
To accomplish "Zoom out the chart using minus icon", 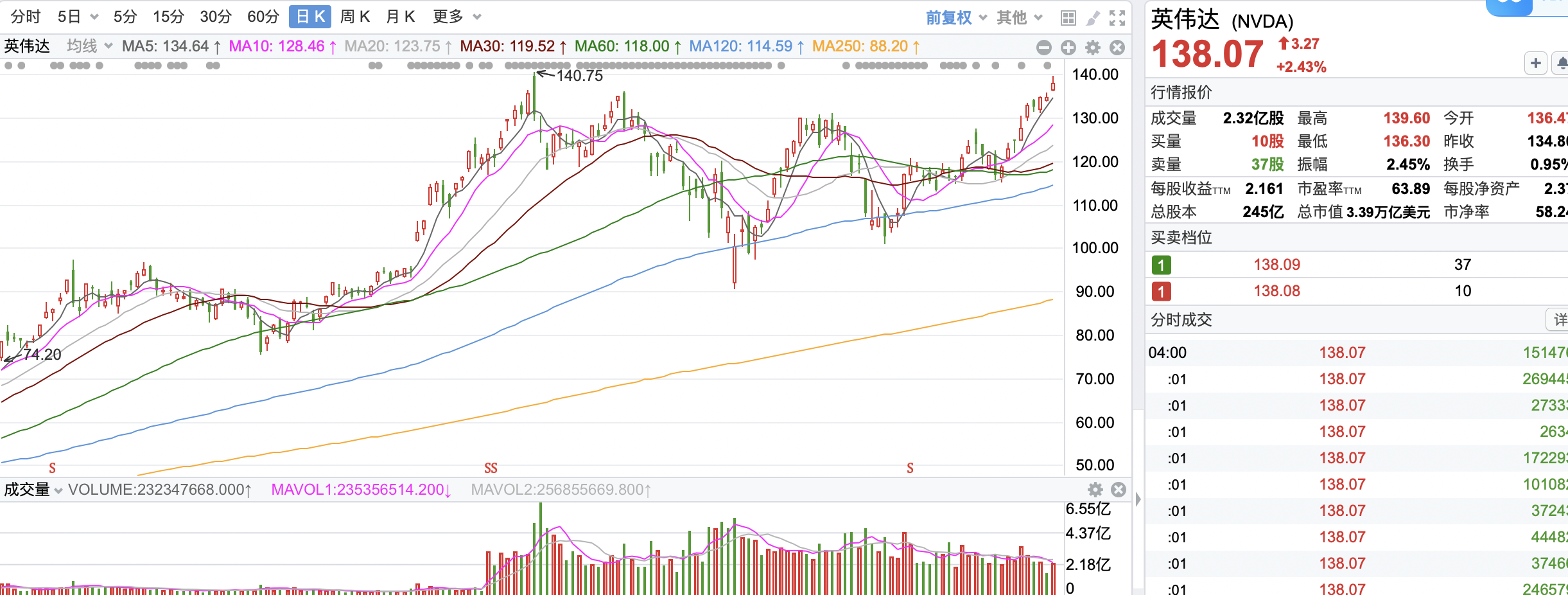I will (1044, 47).
